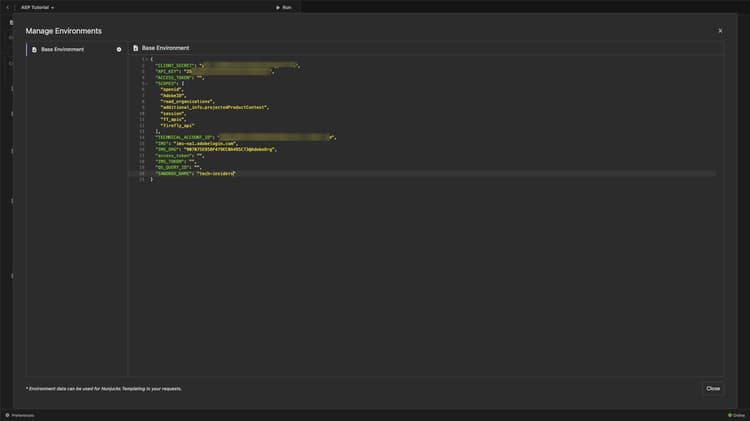The height and width of the screenshot is (421, 750).
Task: Collapse the SCOPES array fold arrow
Action: pyautogui.click(x=147, y=84)
